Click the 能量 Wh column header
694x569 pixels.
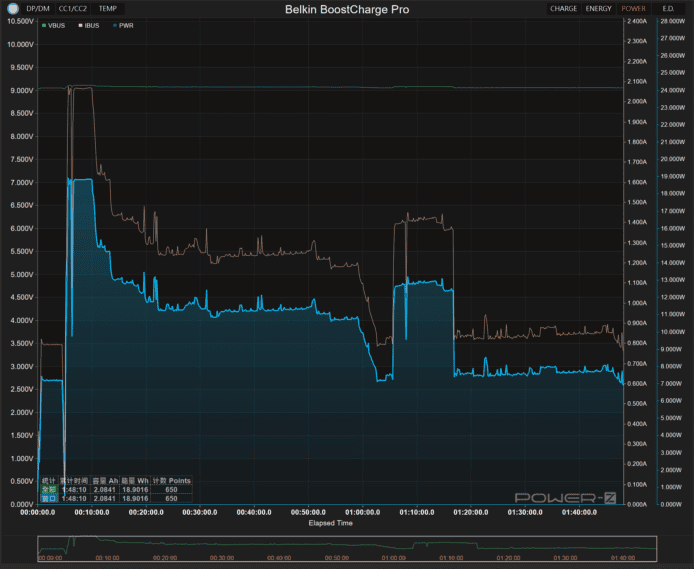pyautogui.click(x=135, y=481)
